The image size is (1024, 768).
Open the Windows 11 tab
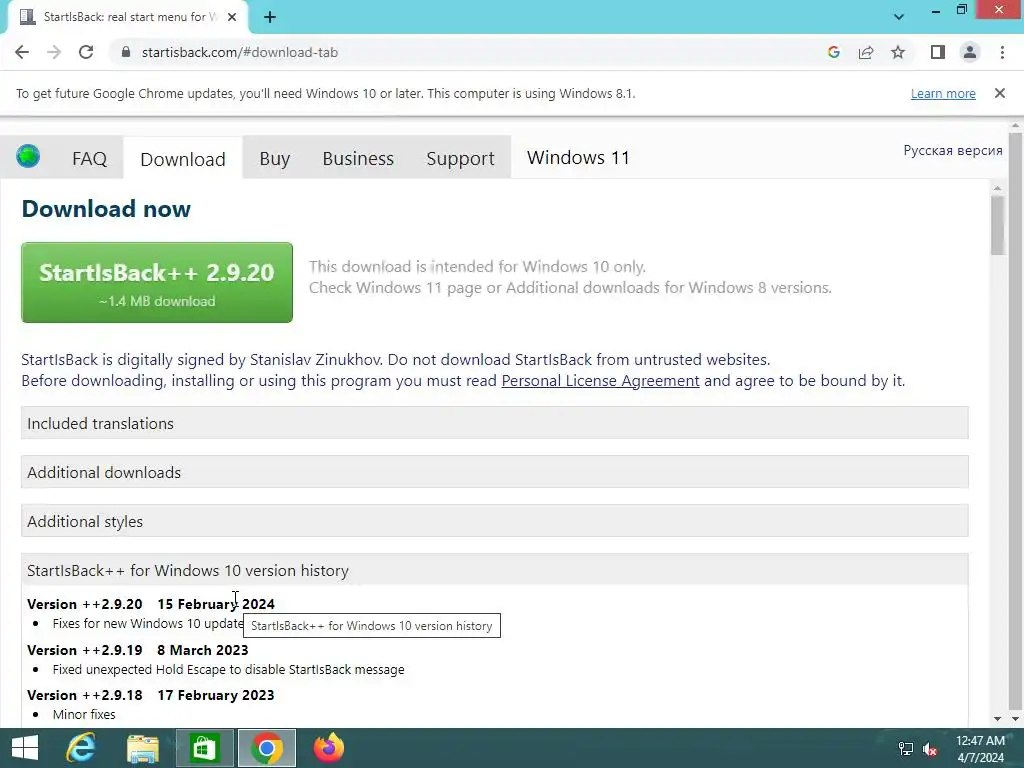pos(578,157)
